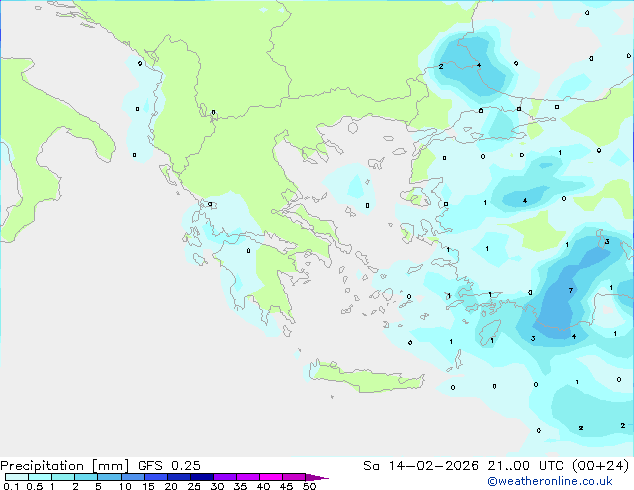Click the 1–2 mm legend color swatch
This screenshot has width=634, height=490.
point(63,477)
